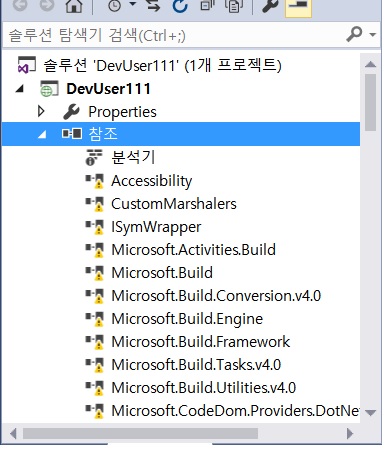
Task: Click the Collapse All icon
Action: 207,5
